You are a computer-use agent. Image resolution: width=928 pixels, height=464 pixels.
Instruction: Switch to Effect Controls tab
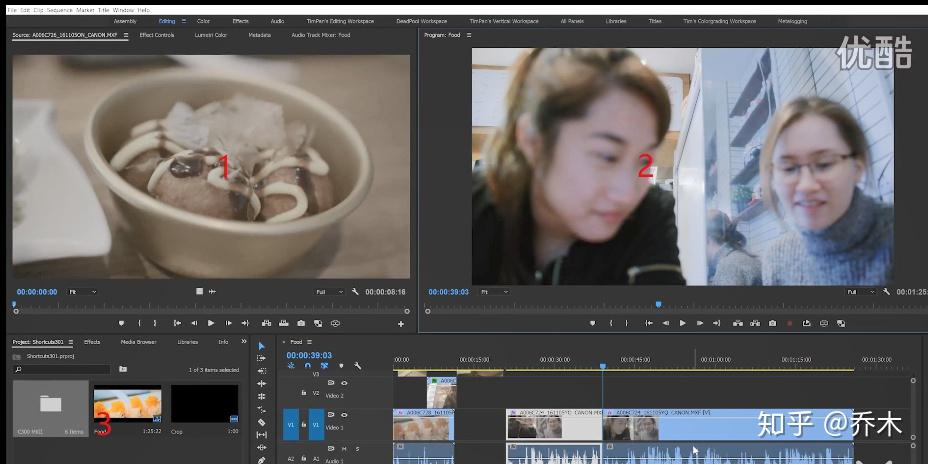(157, 36)
